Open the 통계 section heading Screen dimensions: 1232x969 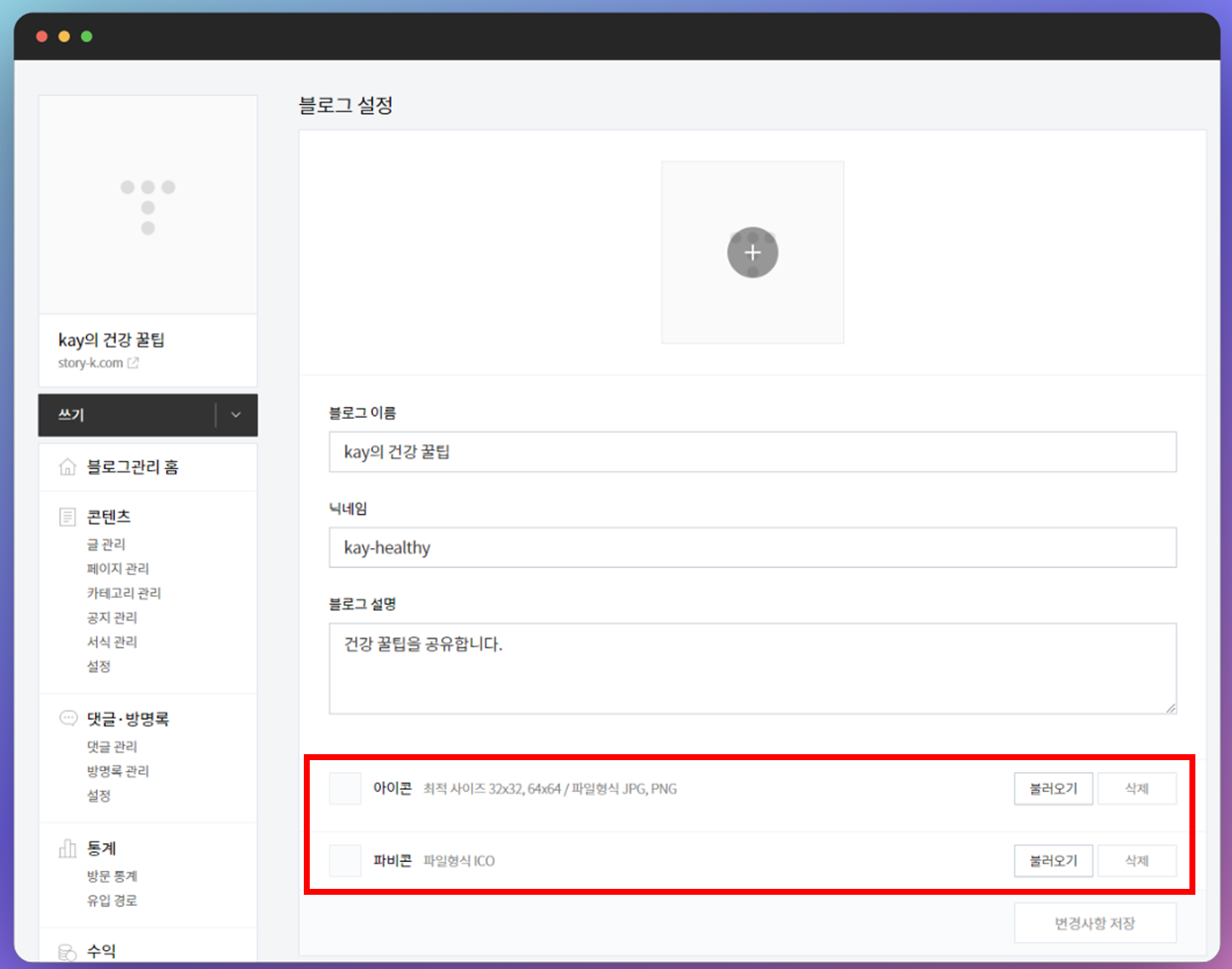(102, 848)
